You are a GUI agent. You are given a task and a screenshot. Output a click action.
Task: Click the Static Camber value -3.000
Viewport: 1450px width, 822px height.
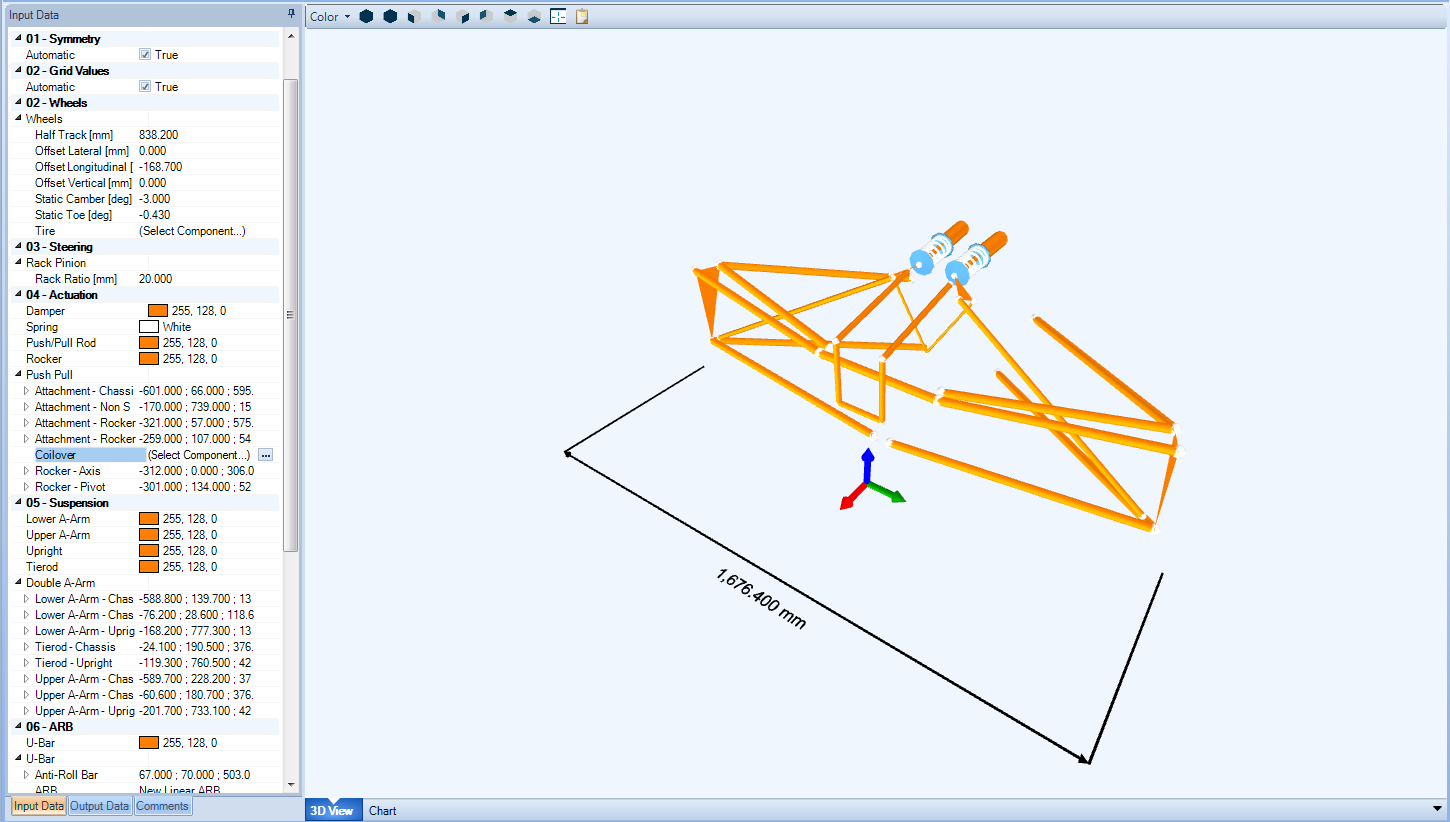155,199
